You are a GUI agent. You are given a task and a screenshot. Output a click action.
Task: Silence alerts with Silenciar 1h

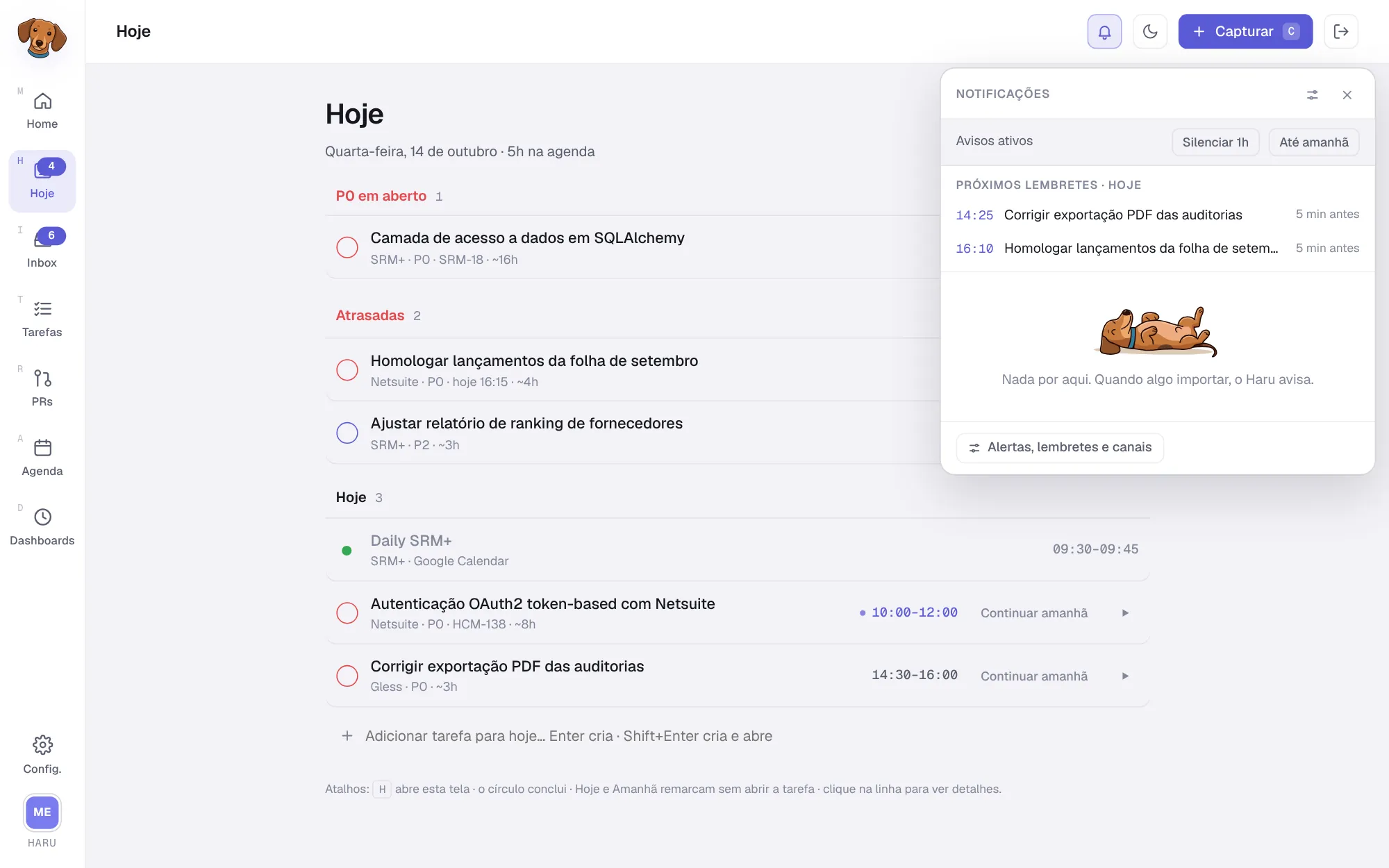pos(1215,142)
